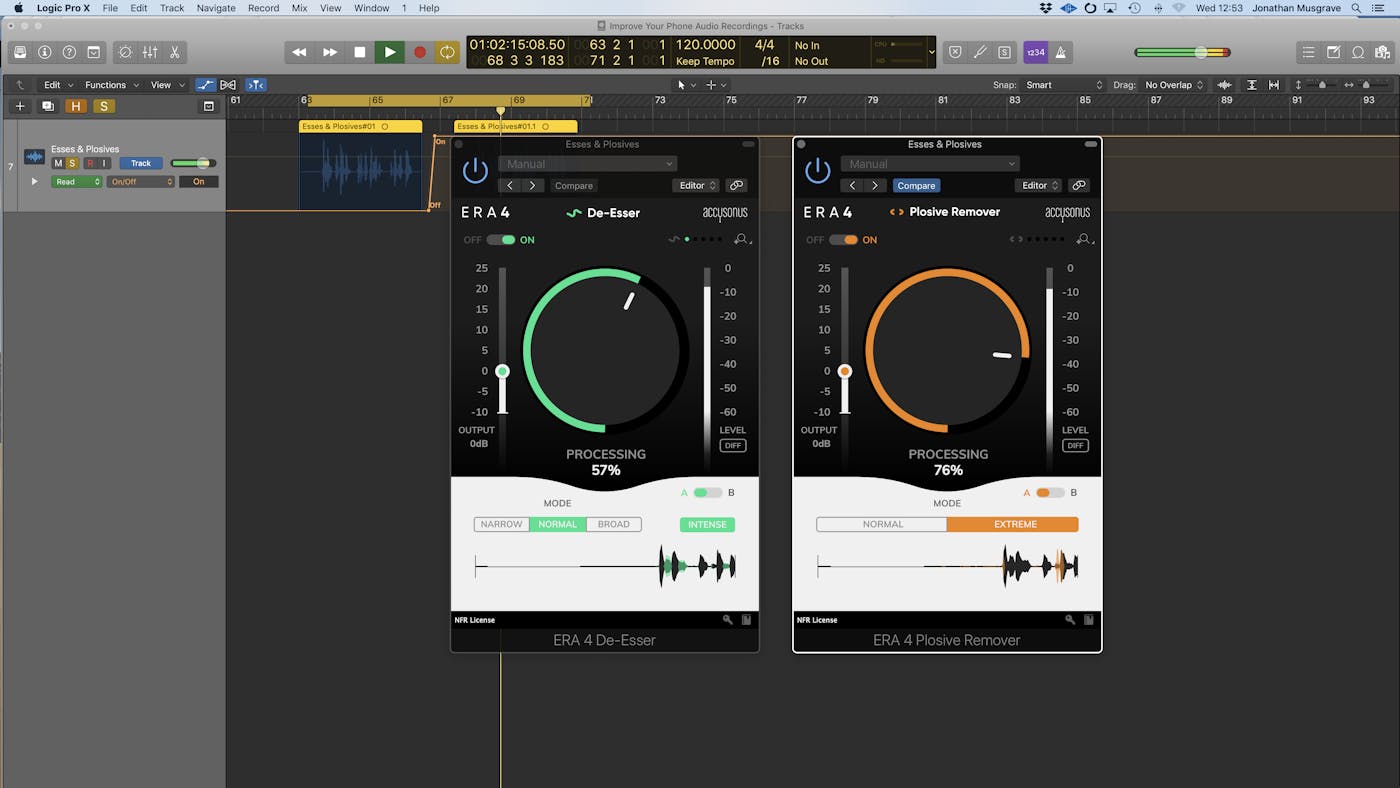Image resolution: width=1400 pixels, height=788 pixels.
Task: Open the tracks area View menu
Action: (x=165, y=85)
